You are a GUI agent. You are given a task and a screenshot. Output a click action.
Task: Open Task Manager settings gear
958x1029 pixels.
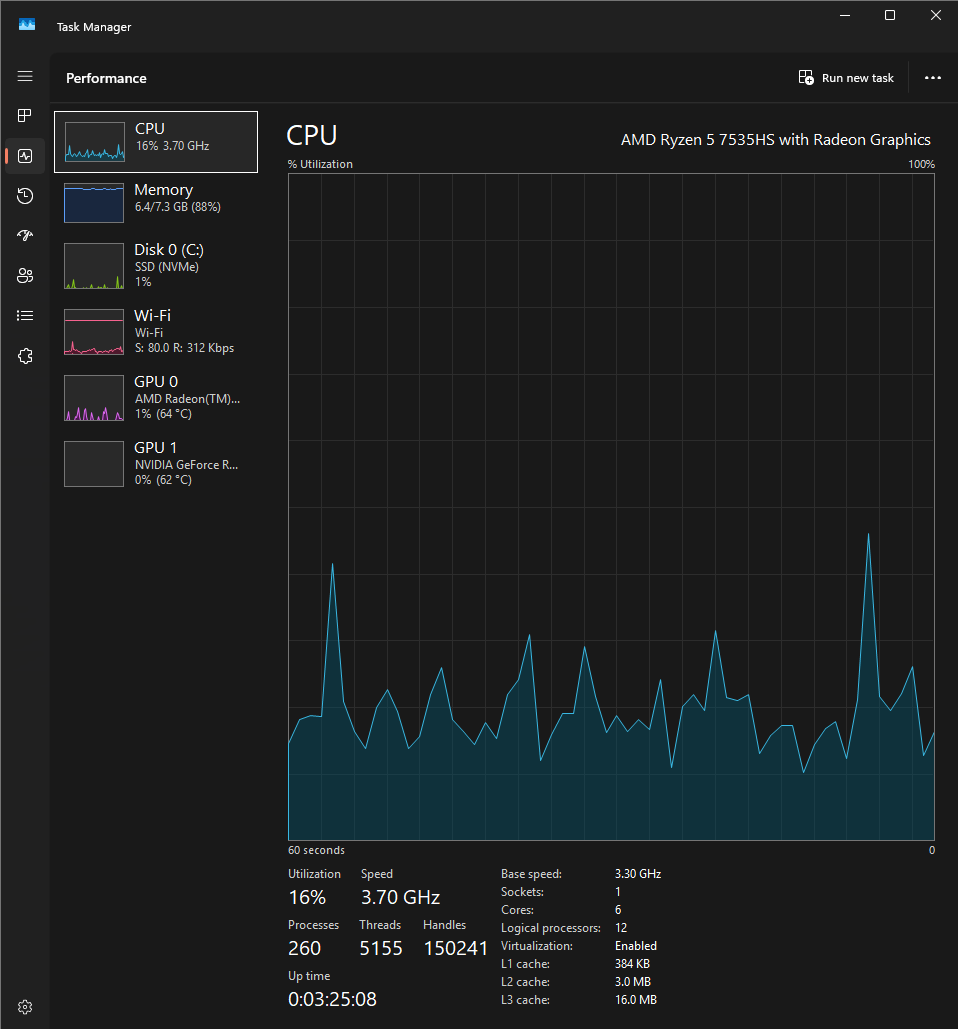click(25, 1006)
